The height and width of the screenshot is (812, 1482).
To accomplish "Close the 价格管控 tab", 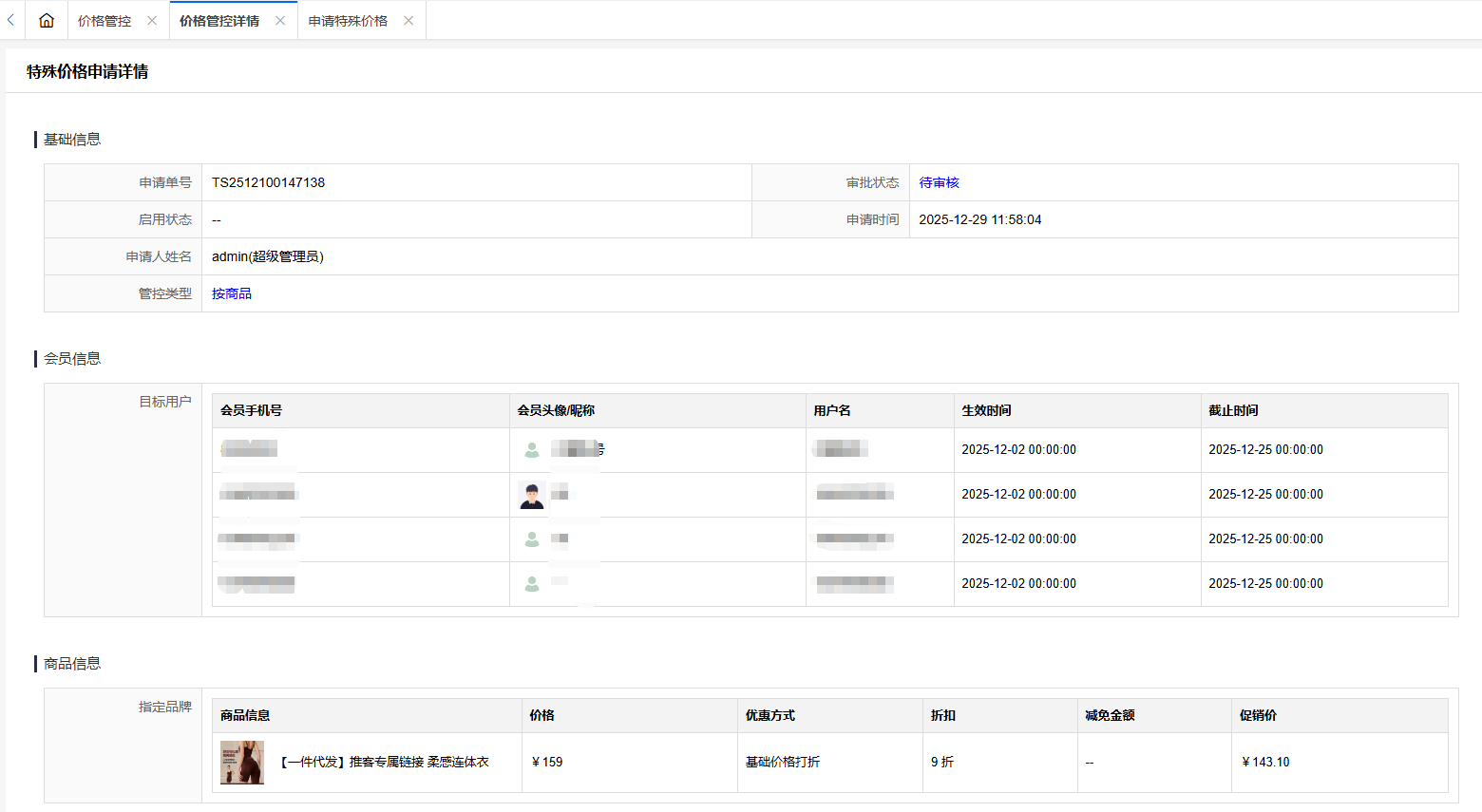I will [x=152, y=21].
